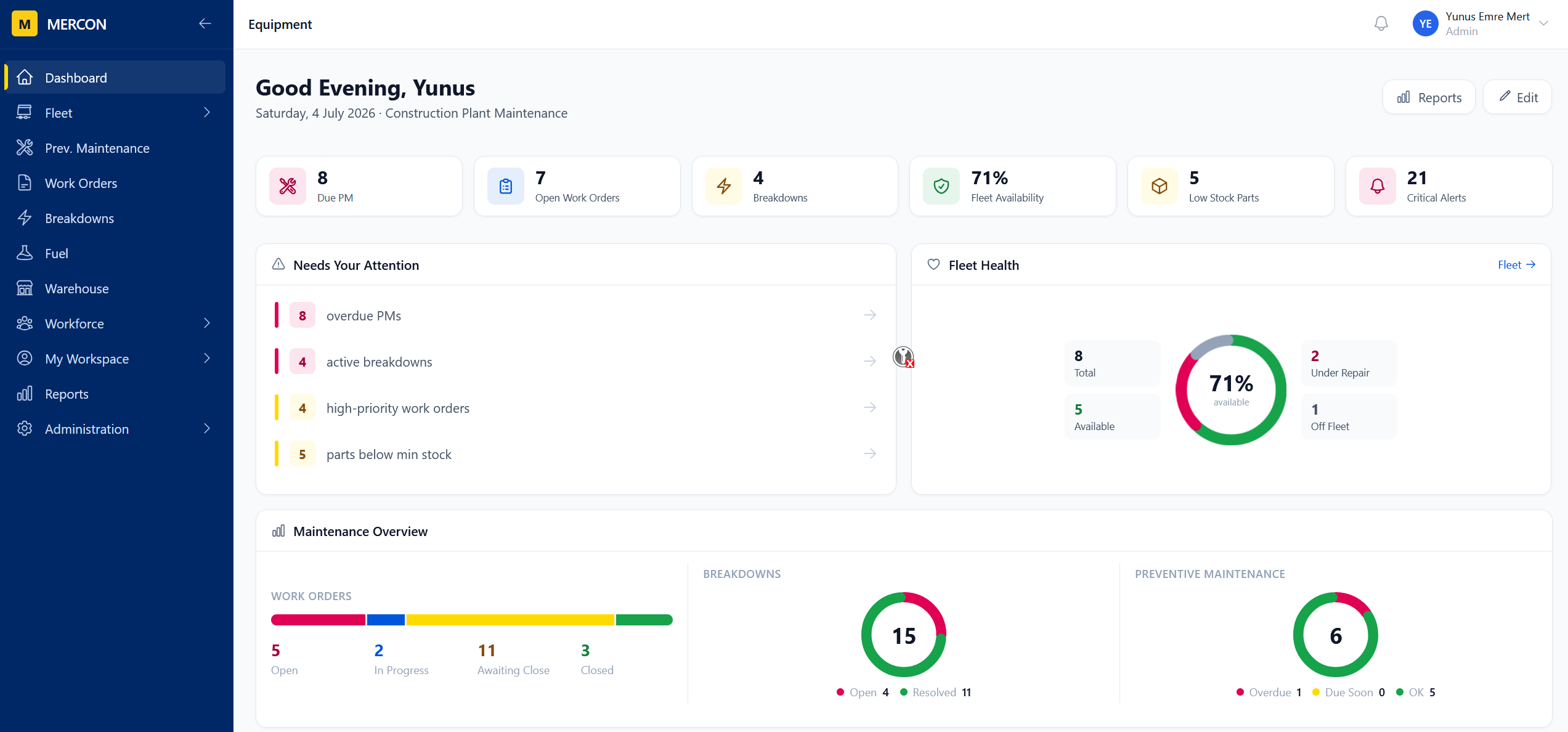Click the 2 Under Repair tile
The height and width of the screenshot is (732, 1568).
[x=1349, y=363]
